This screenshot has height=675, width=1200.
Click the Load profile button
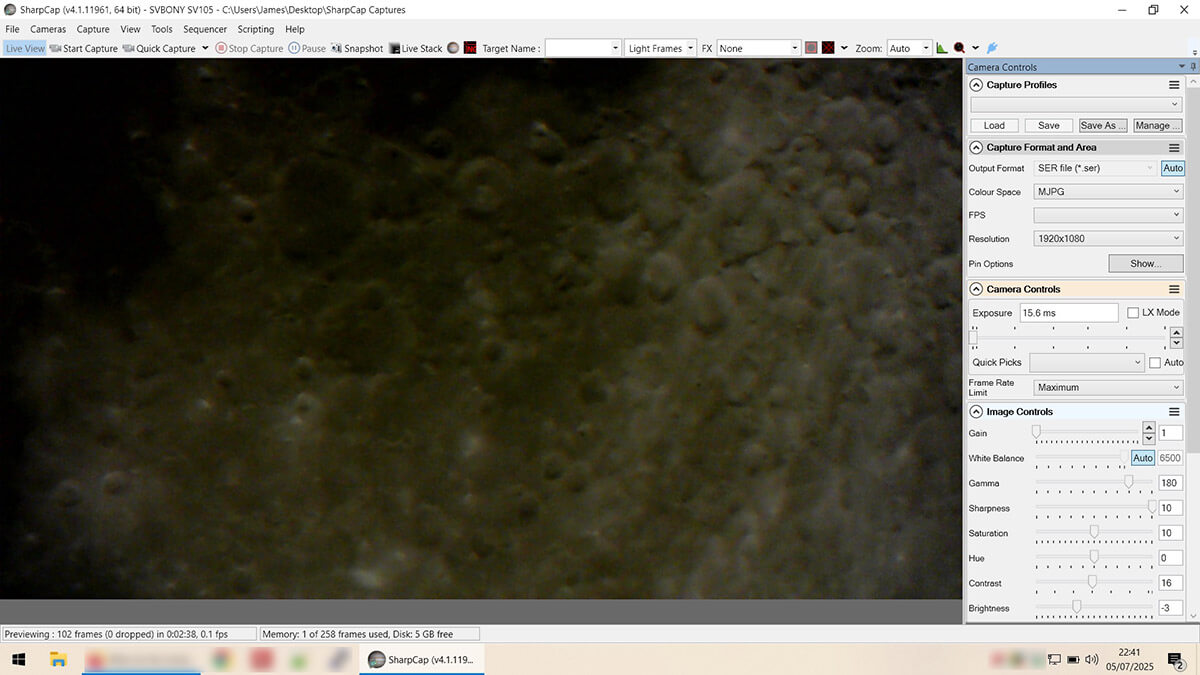point(994,125)
